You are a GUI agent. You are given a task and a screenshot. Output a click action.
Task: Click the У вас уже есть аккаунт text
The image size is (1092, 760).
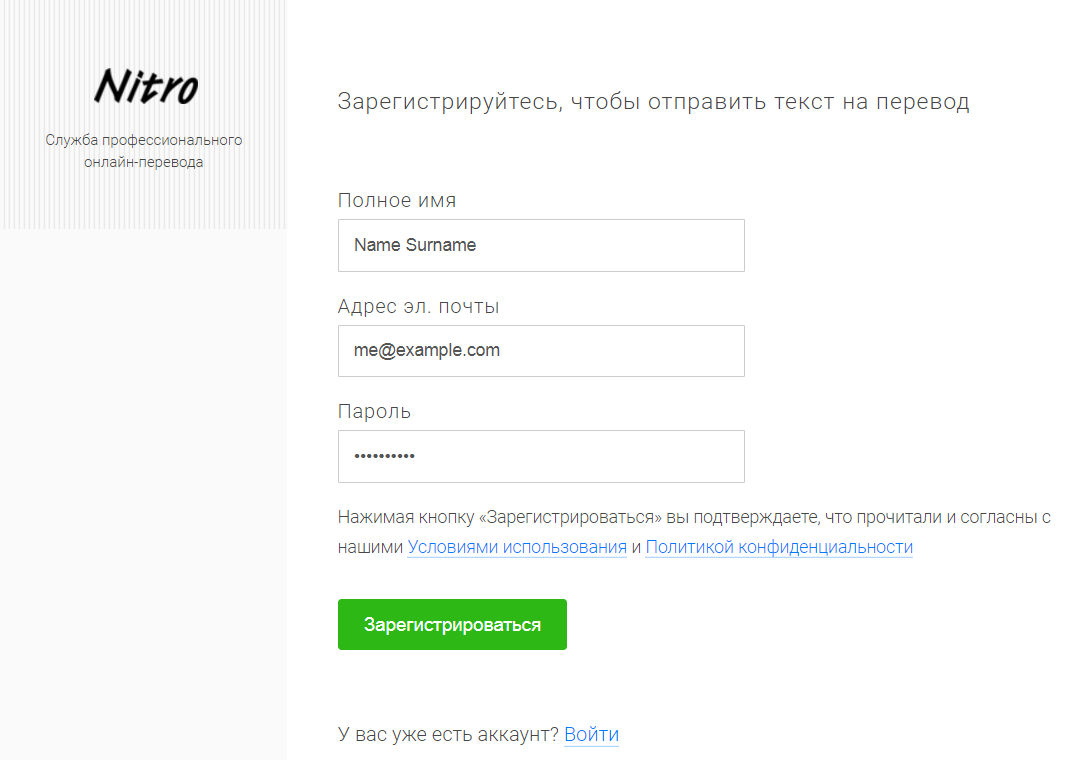coord(448,734)
